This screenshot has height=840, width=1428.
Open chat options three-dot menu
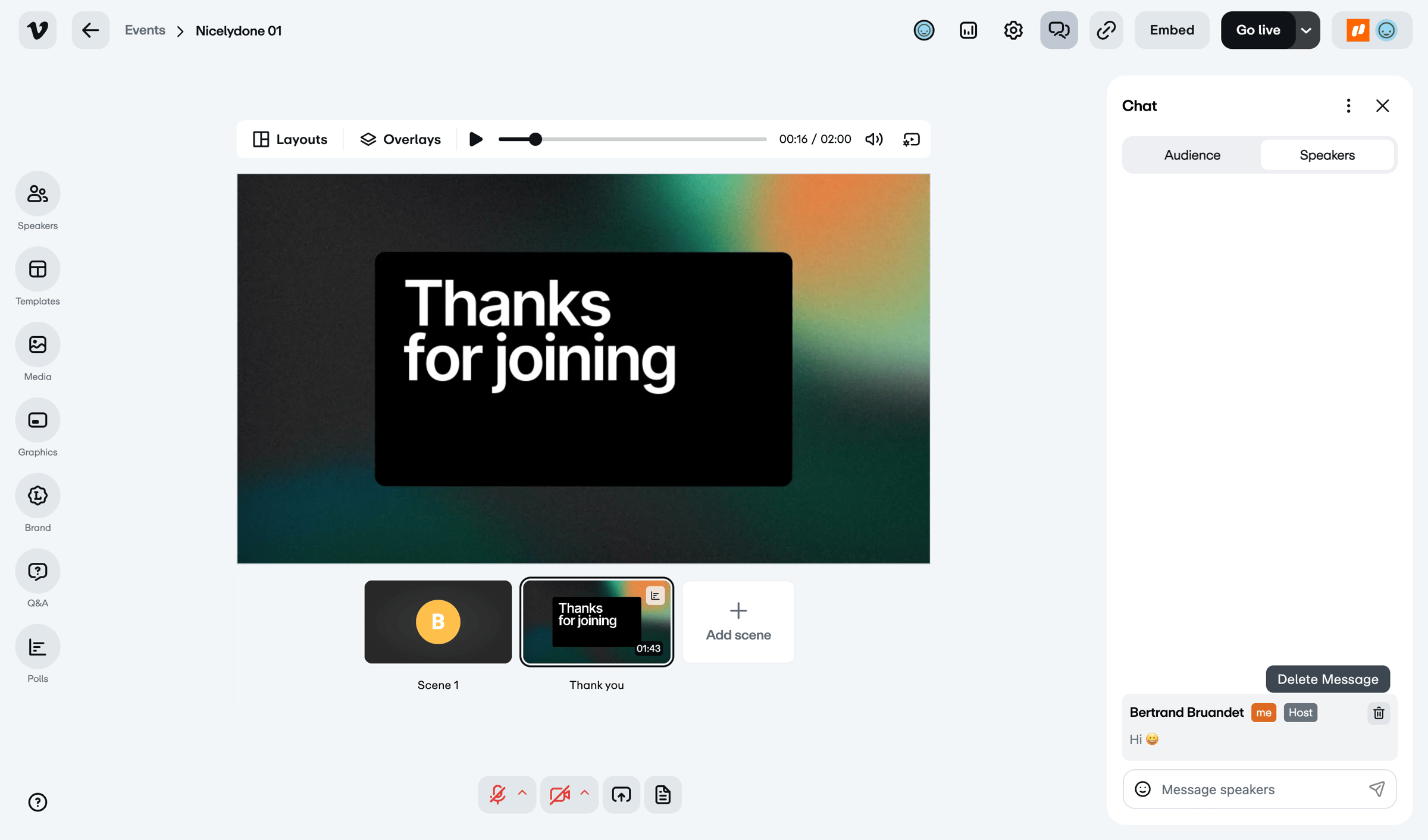pyautogui.click(x=1348, y=106)
